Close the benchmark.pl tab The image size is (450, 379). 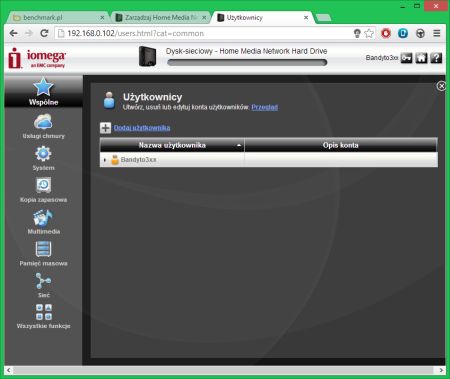click(x=102, y=17)
